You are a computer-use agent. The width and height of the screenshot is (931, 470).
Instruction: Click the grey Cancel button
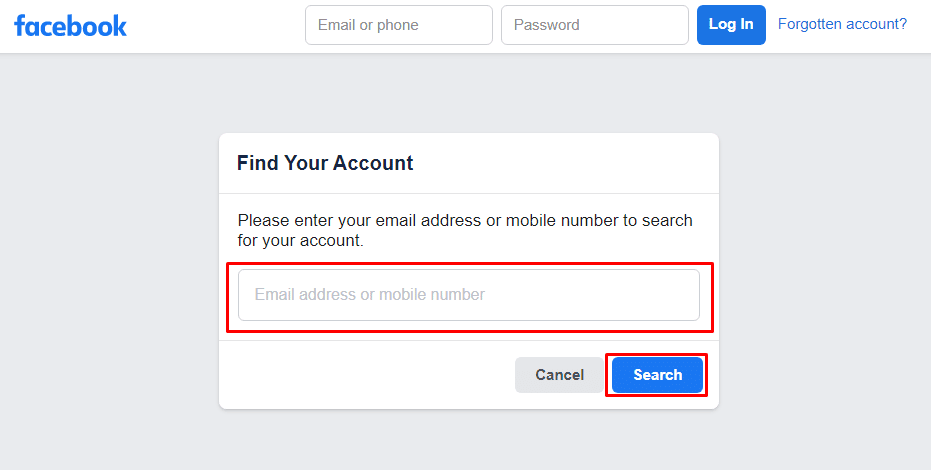559,375
